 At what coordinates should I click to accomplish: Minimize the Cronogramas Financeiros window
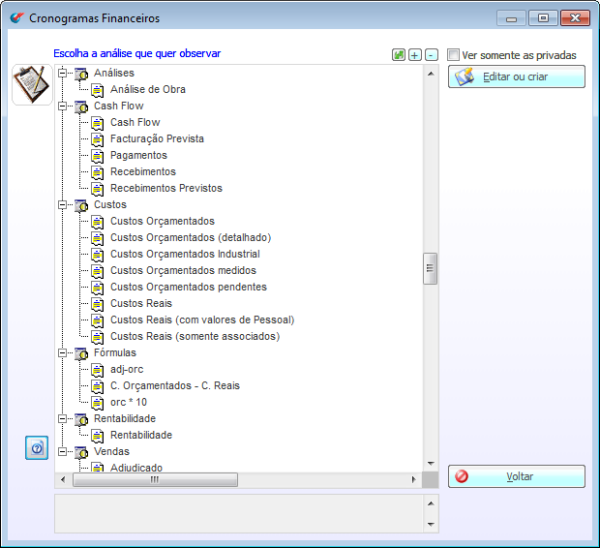[511, 18]
